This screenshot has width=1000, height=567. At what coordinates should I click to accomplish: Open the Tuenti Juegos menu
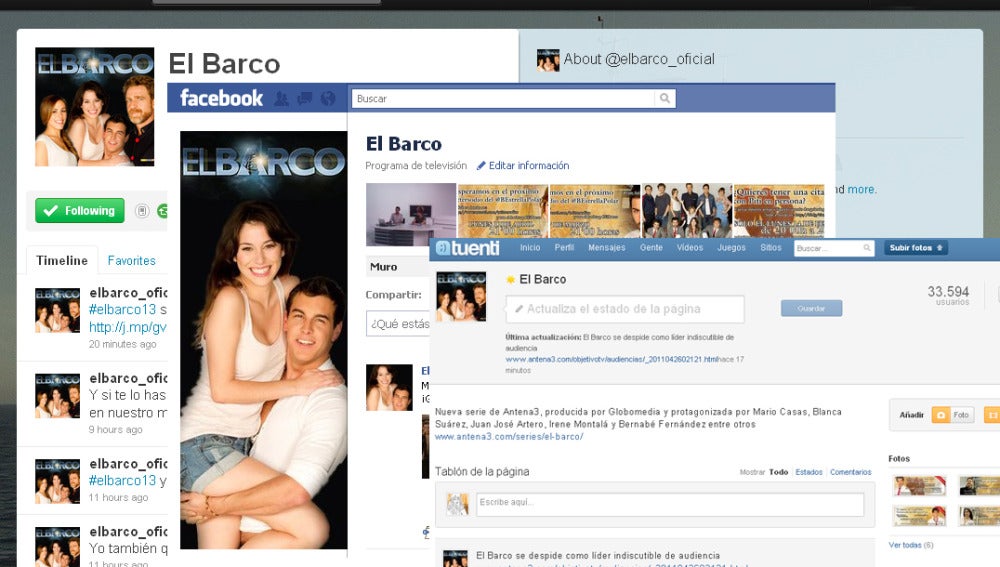click(x=731, y=247)
